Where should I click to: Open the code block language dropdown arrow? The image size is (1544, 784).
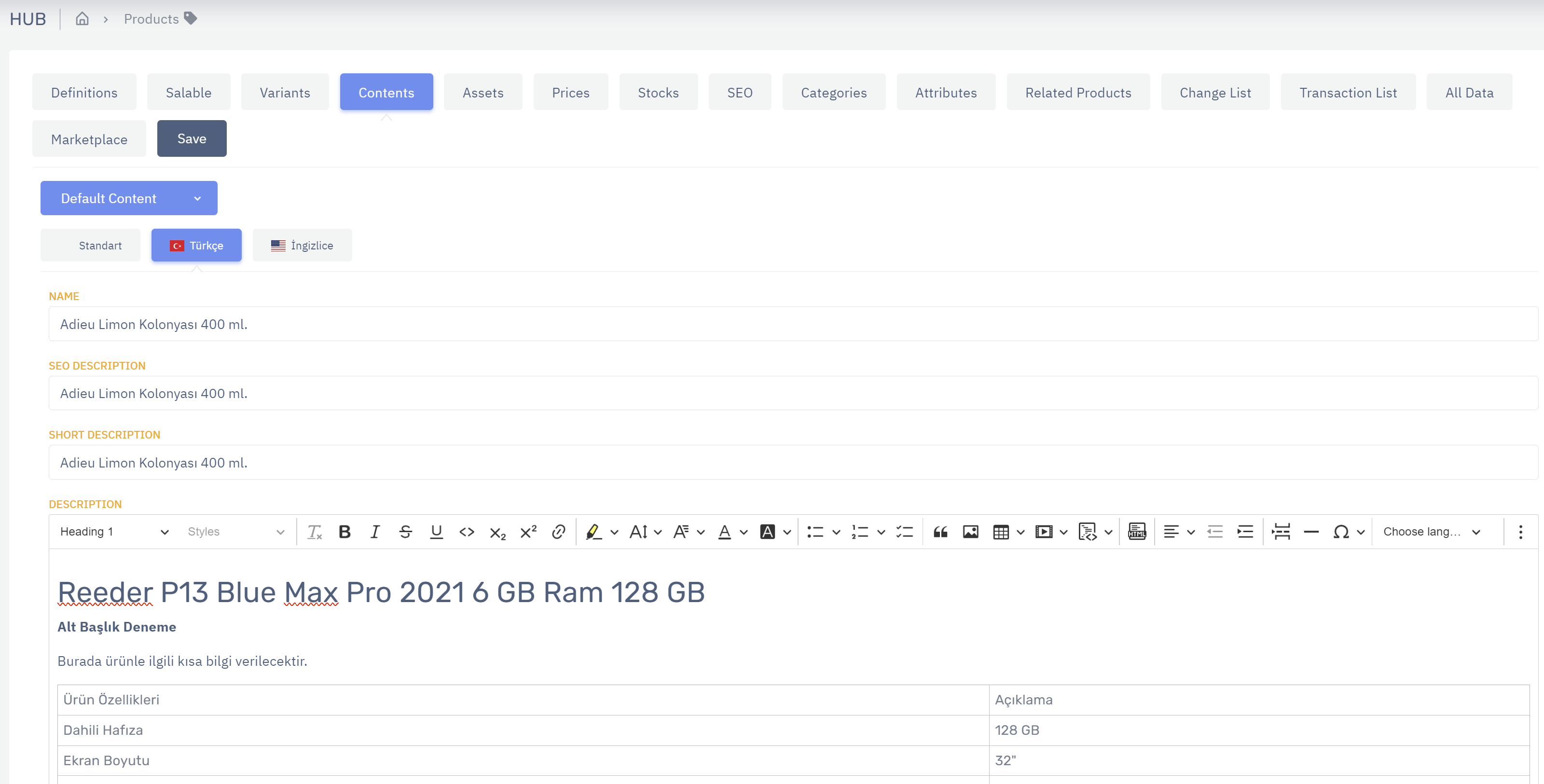point(1109,532)
